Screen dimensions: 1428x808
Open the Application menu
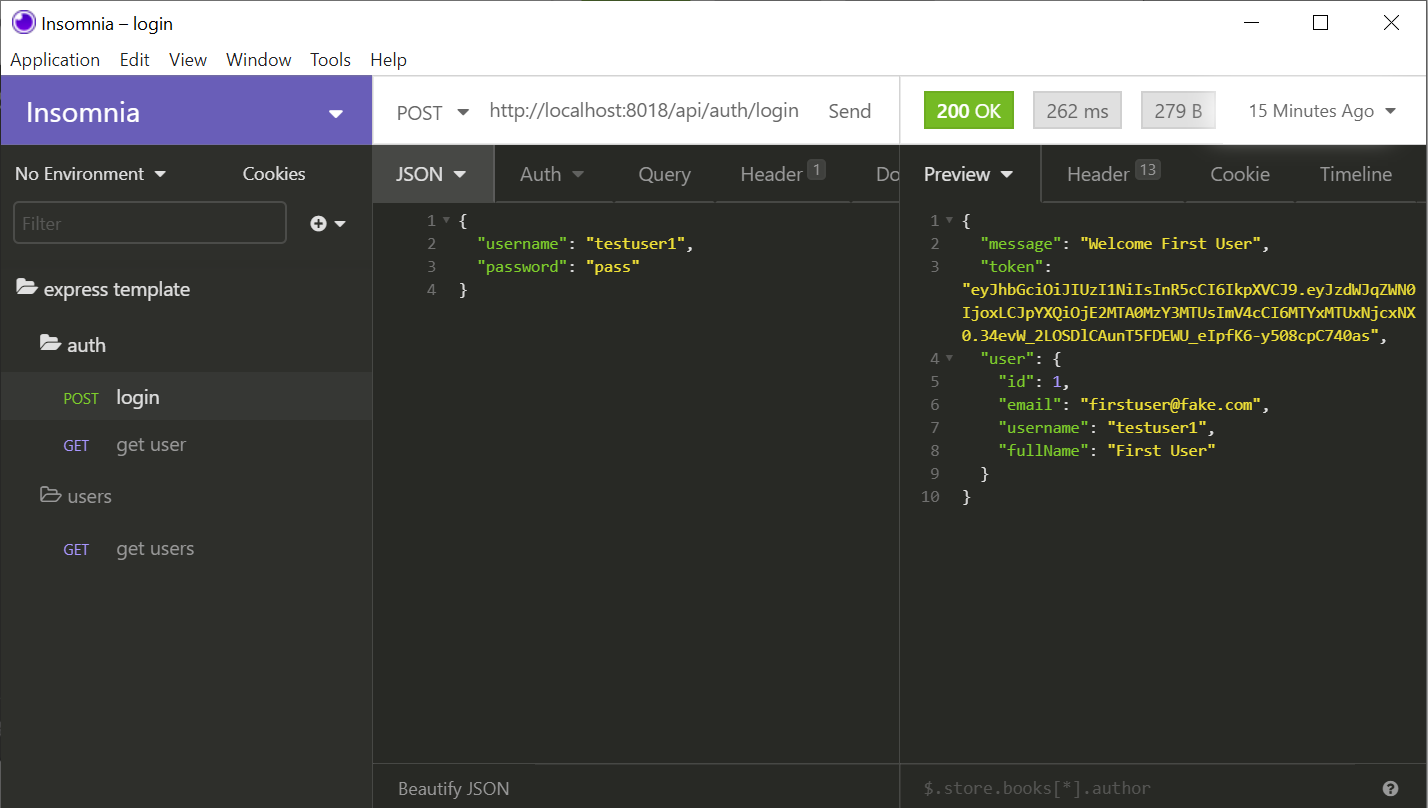point(55,60)
